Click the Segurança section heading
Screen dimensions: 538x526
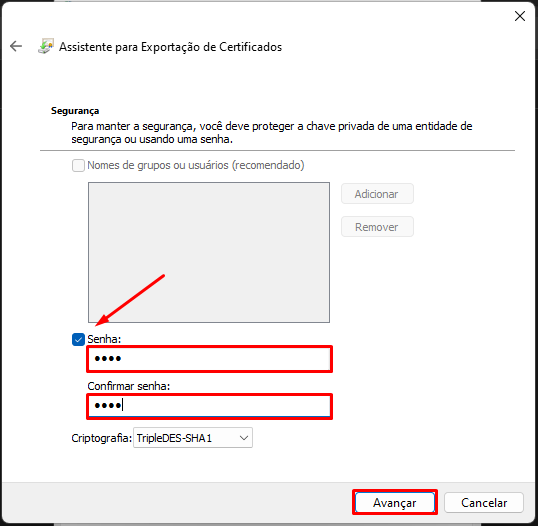(x=75, y=111)
